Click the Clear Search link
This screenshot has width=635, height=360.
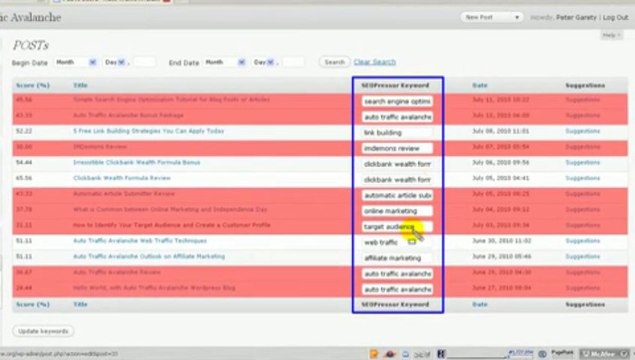pyautogui.click(x=375, y=62)
